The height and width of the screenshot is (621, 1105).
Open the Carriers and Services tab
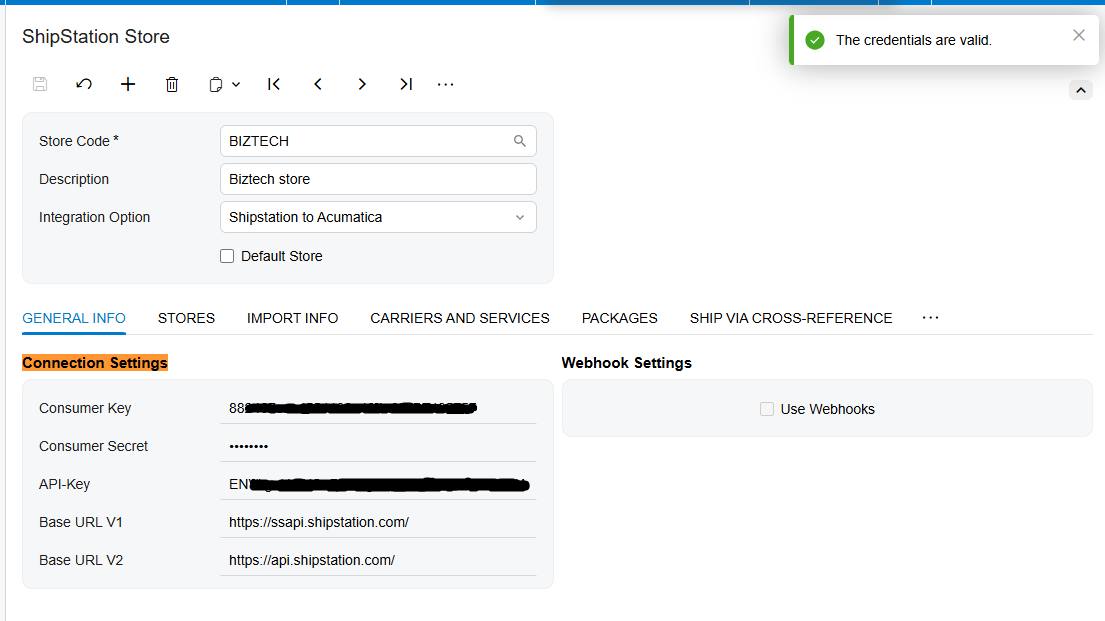pyautogui.click(x=459, y=318)
